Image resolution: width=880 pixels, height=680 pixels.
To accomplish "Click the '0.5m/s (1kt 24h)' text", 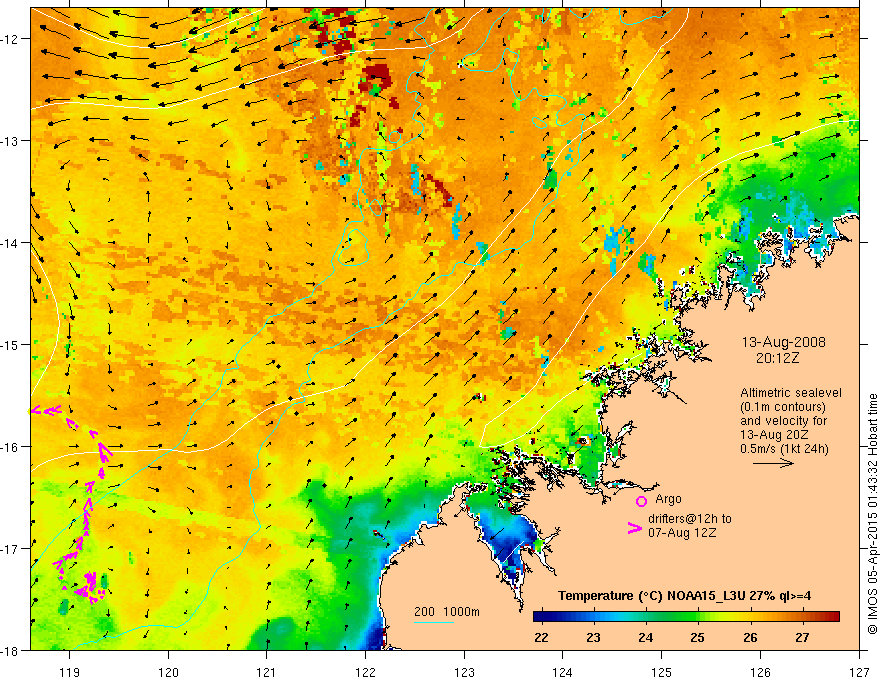I will coord(784,449).
